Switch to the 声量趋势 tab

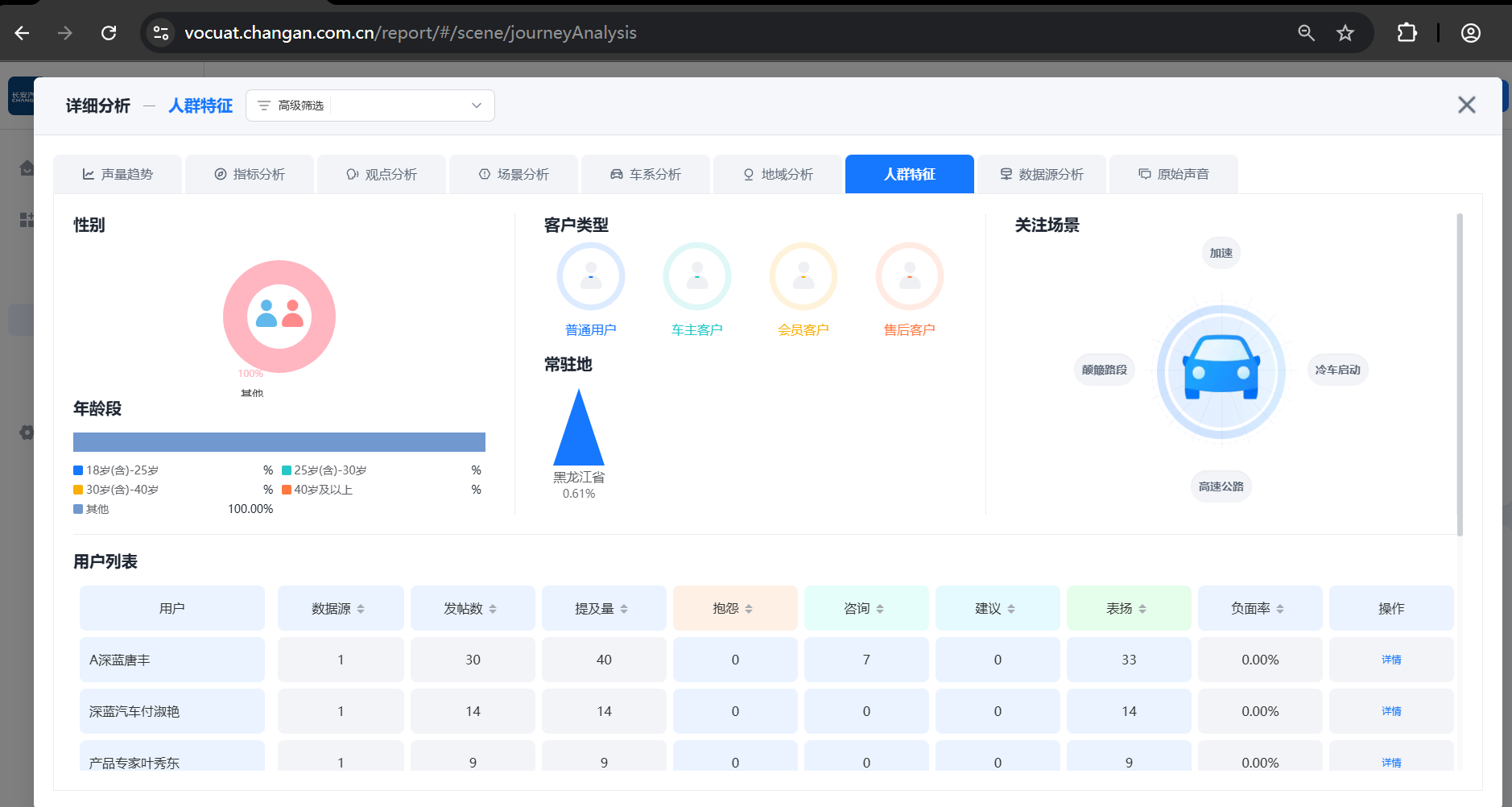tap(118, 175)
